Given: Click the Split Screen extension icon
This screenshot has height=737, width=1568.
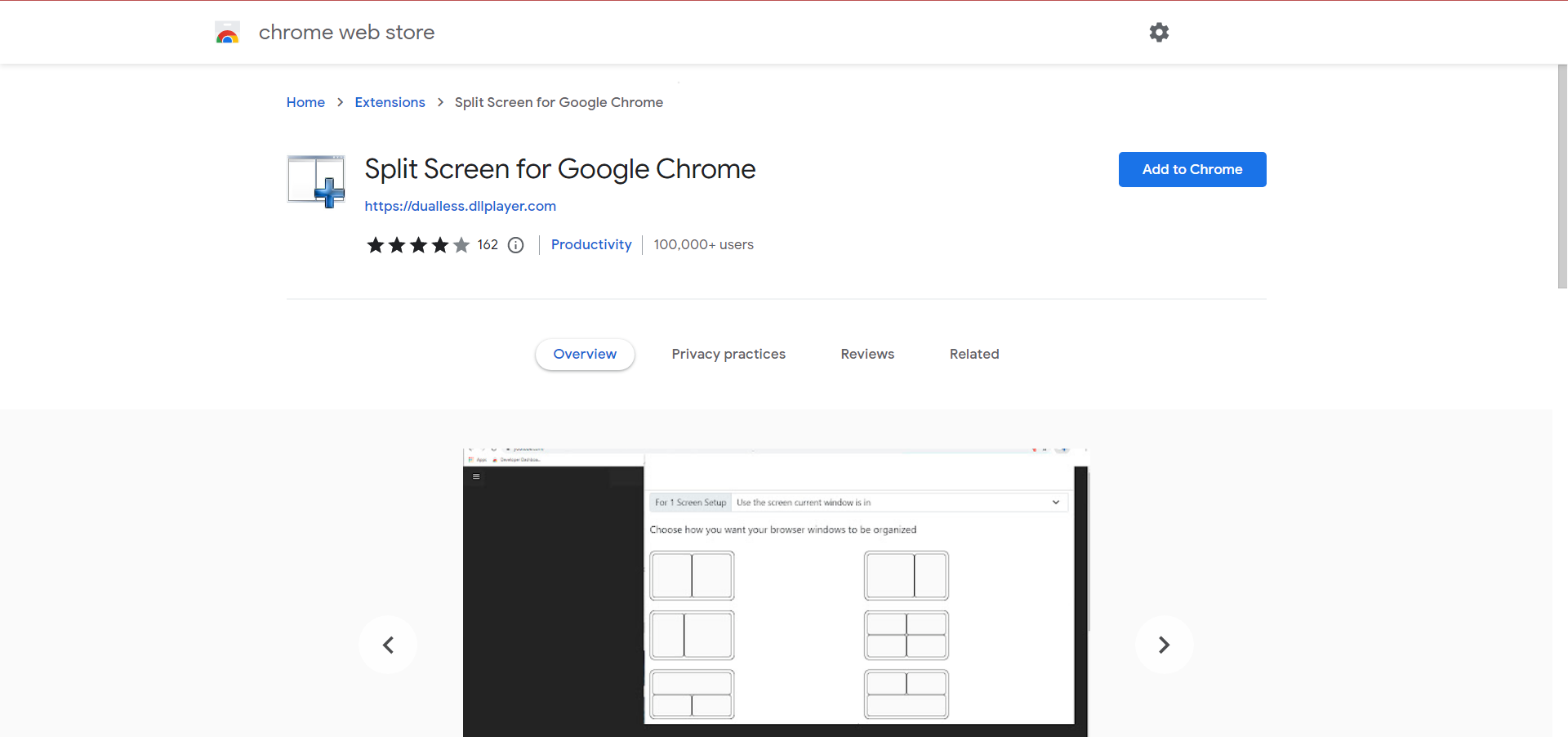Looking at the screenshot, I should pyautogui.click(x=316, y=181).
